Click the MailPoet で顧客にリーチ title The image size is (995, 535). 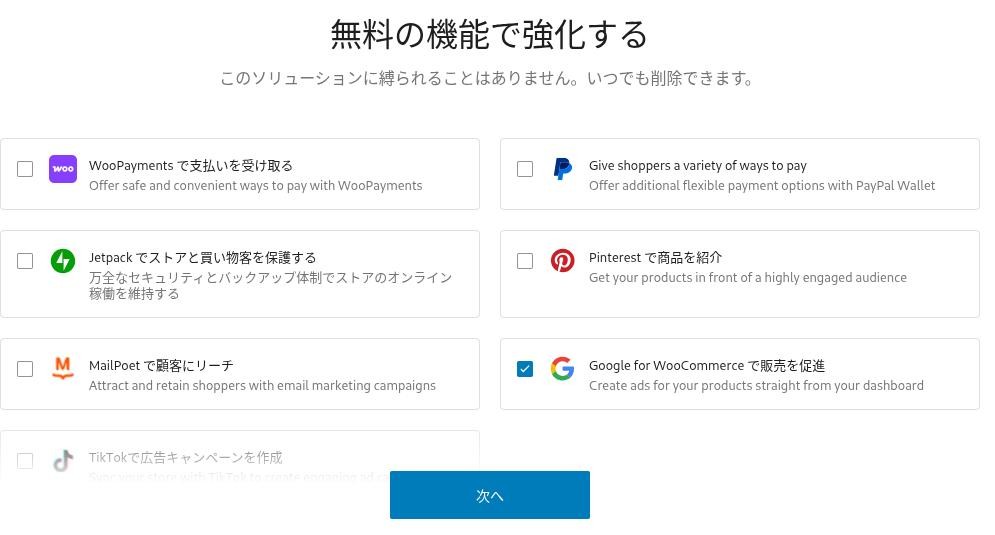161,366
